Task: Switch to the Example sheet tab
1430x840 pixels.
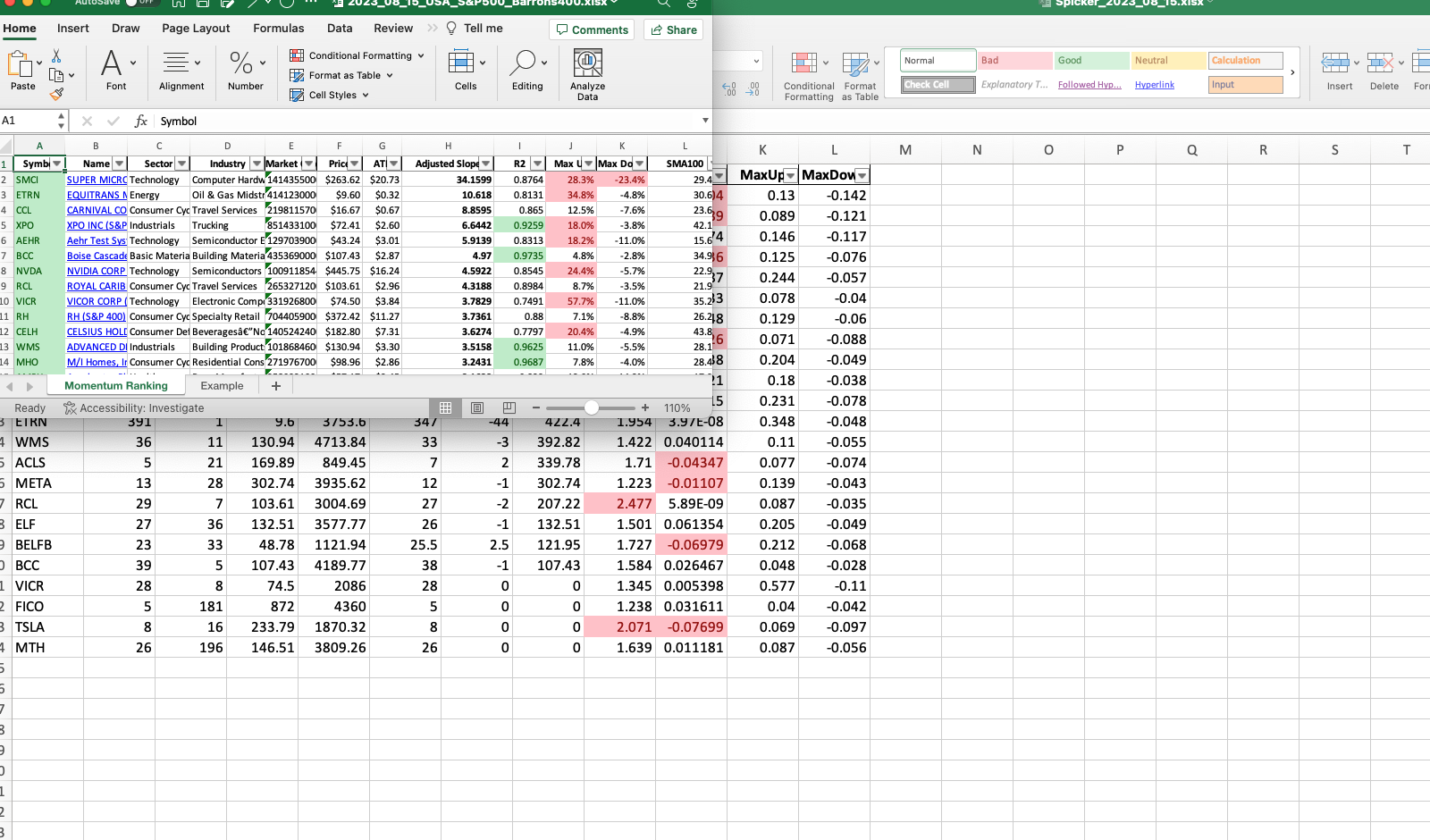Action: click(222, 386)
